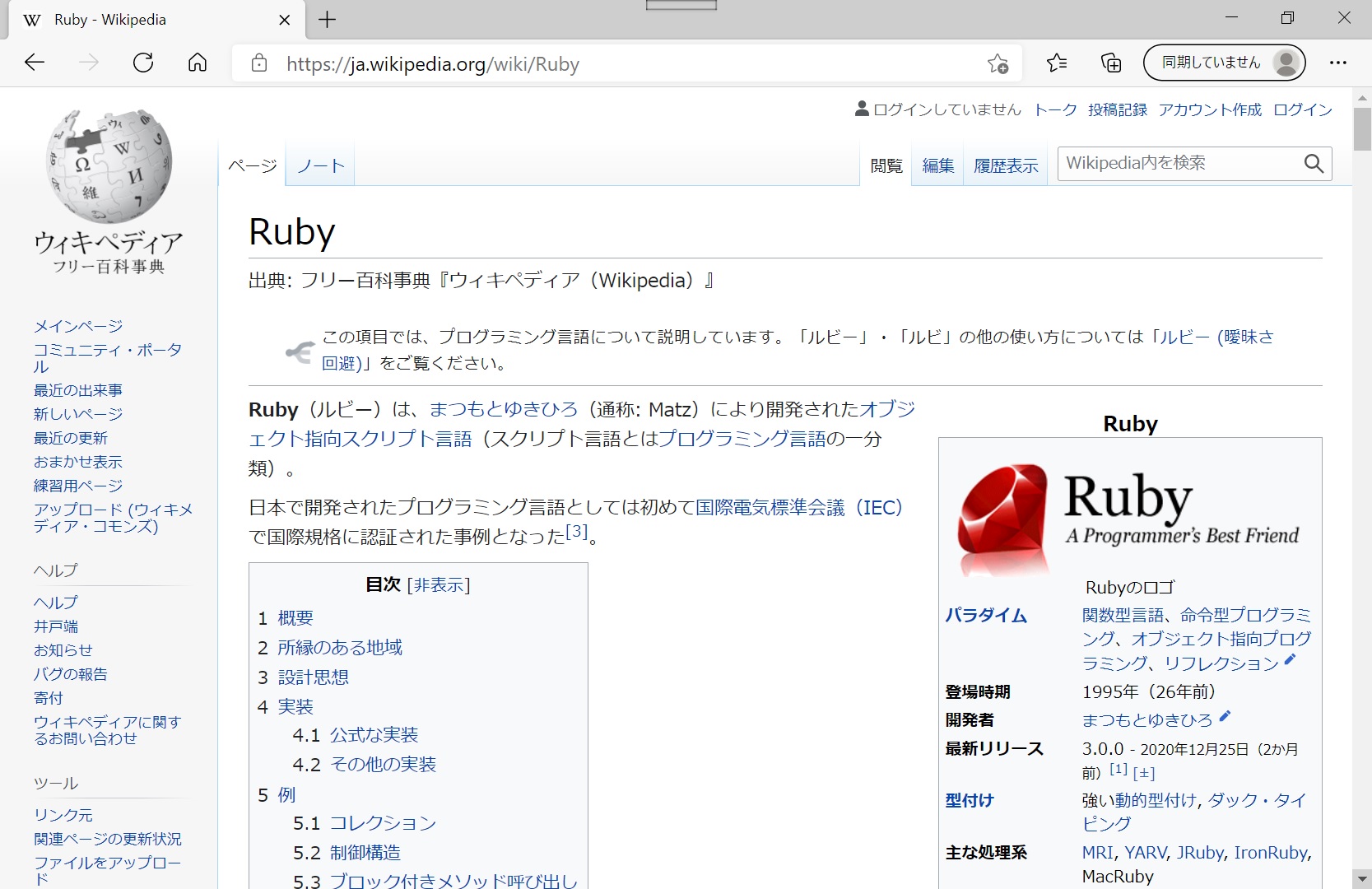Click the Wikipedia search magnifier icon

pos(1313,163)
